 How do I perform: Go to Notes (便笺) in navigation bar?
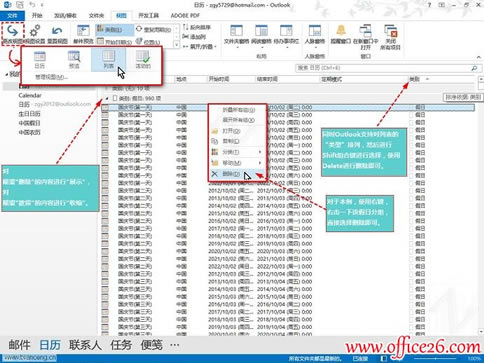[x=152, y=345]
